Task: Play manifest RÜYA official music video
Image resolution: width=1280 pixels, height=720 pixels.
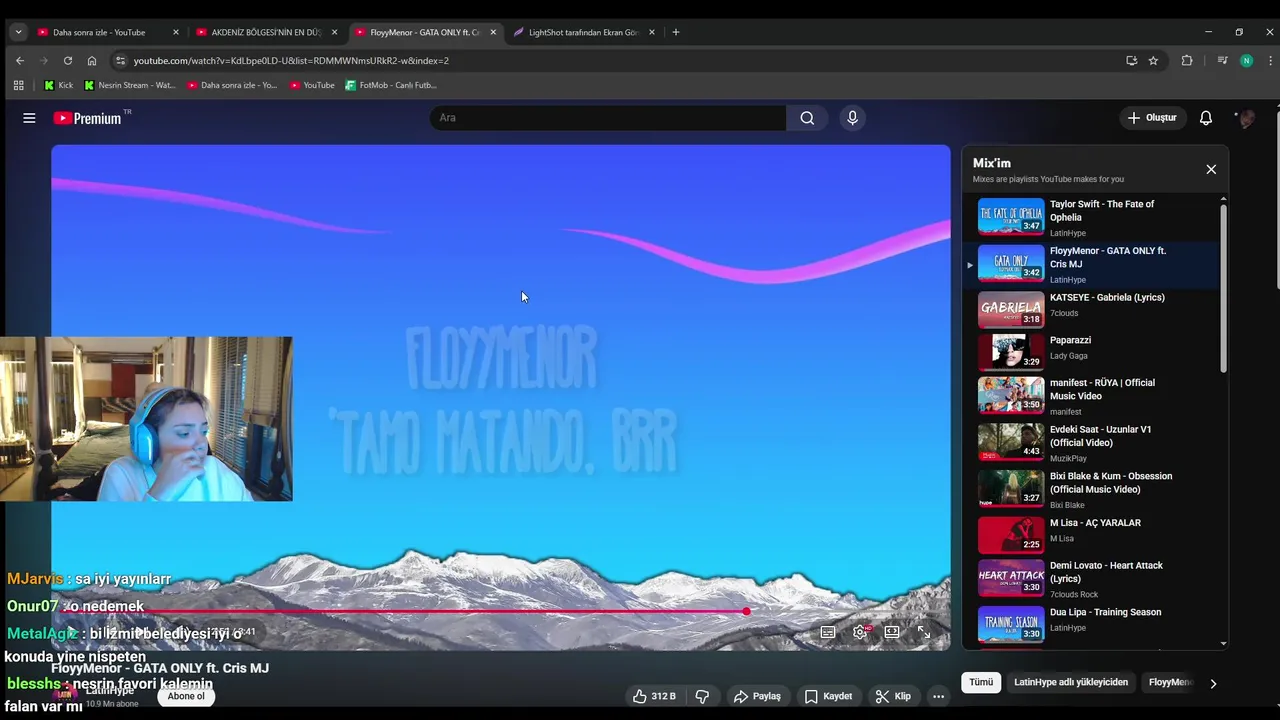Action: (1091, 396)
